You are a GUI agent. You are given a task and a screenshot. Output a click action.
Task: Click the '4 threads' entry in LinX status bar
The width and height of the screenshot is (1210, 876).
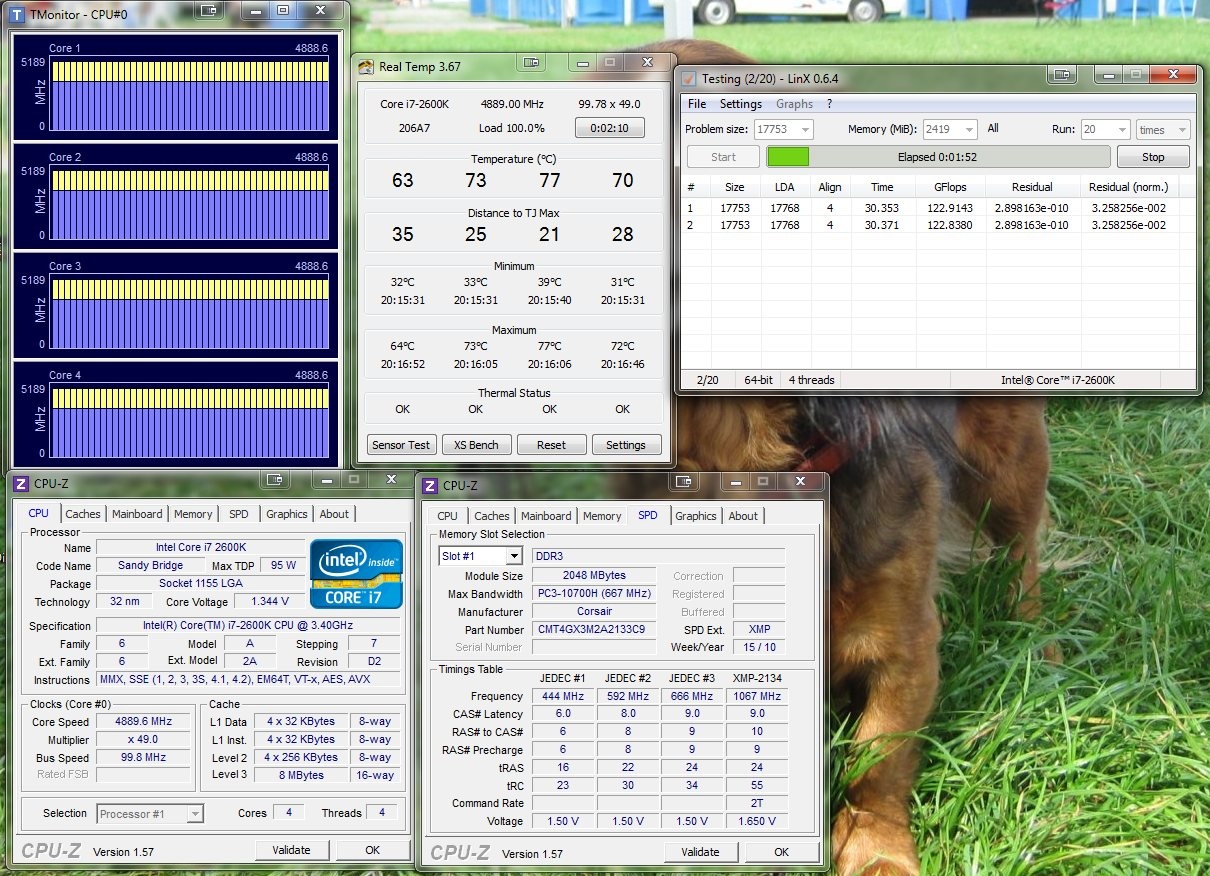812,380
